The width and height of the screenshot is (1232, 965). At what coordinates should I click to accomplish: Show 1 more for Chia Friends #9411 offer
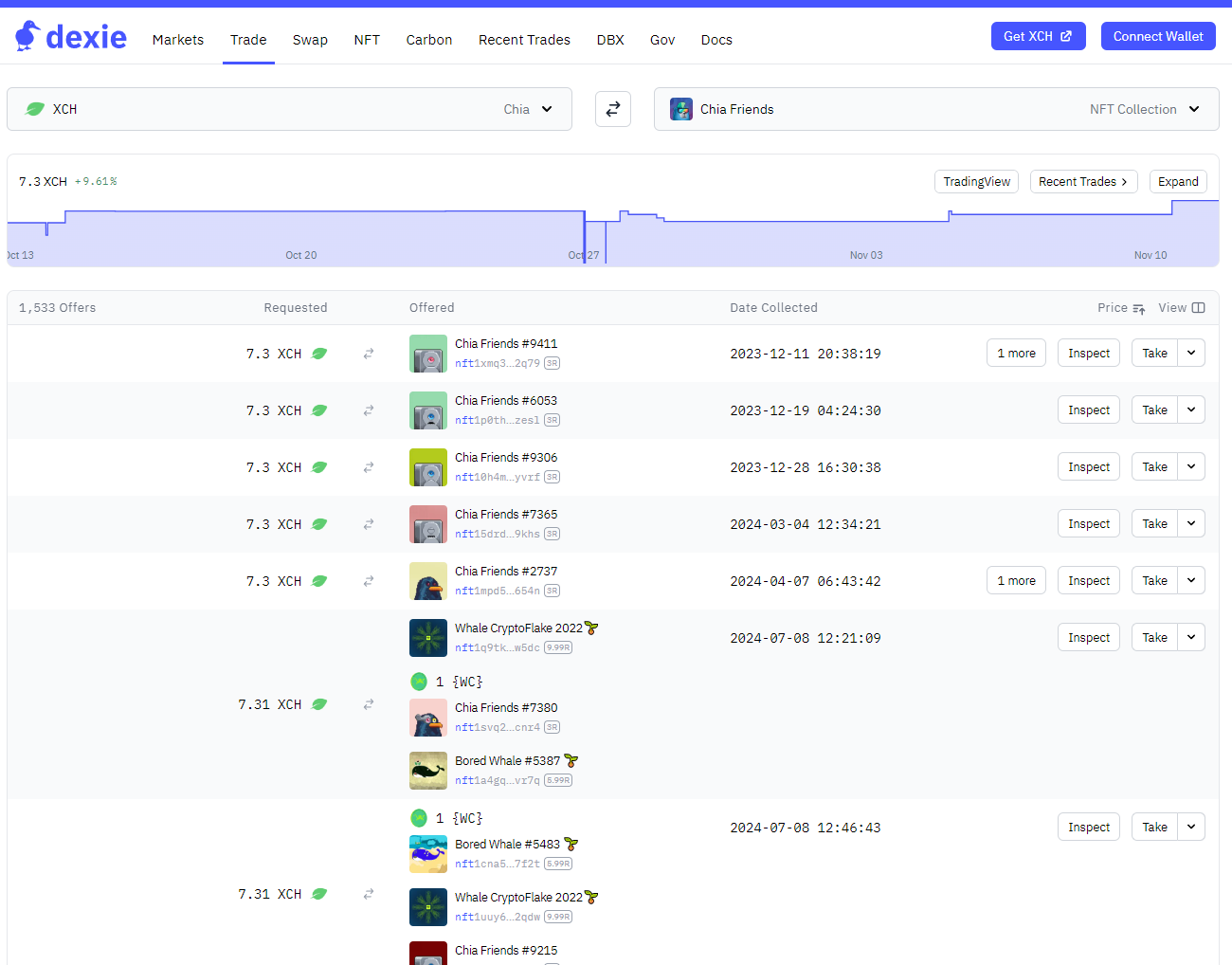pyautogui.click(x=1016, y=353)
